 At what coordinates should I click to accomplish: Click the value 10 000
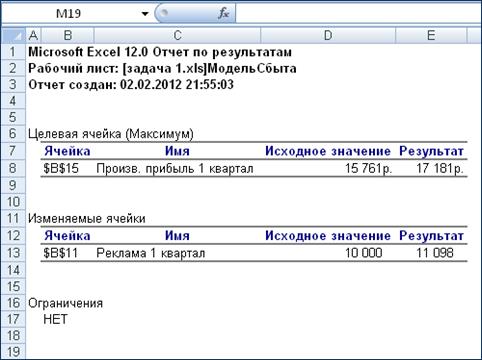(x=363, y=253)
